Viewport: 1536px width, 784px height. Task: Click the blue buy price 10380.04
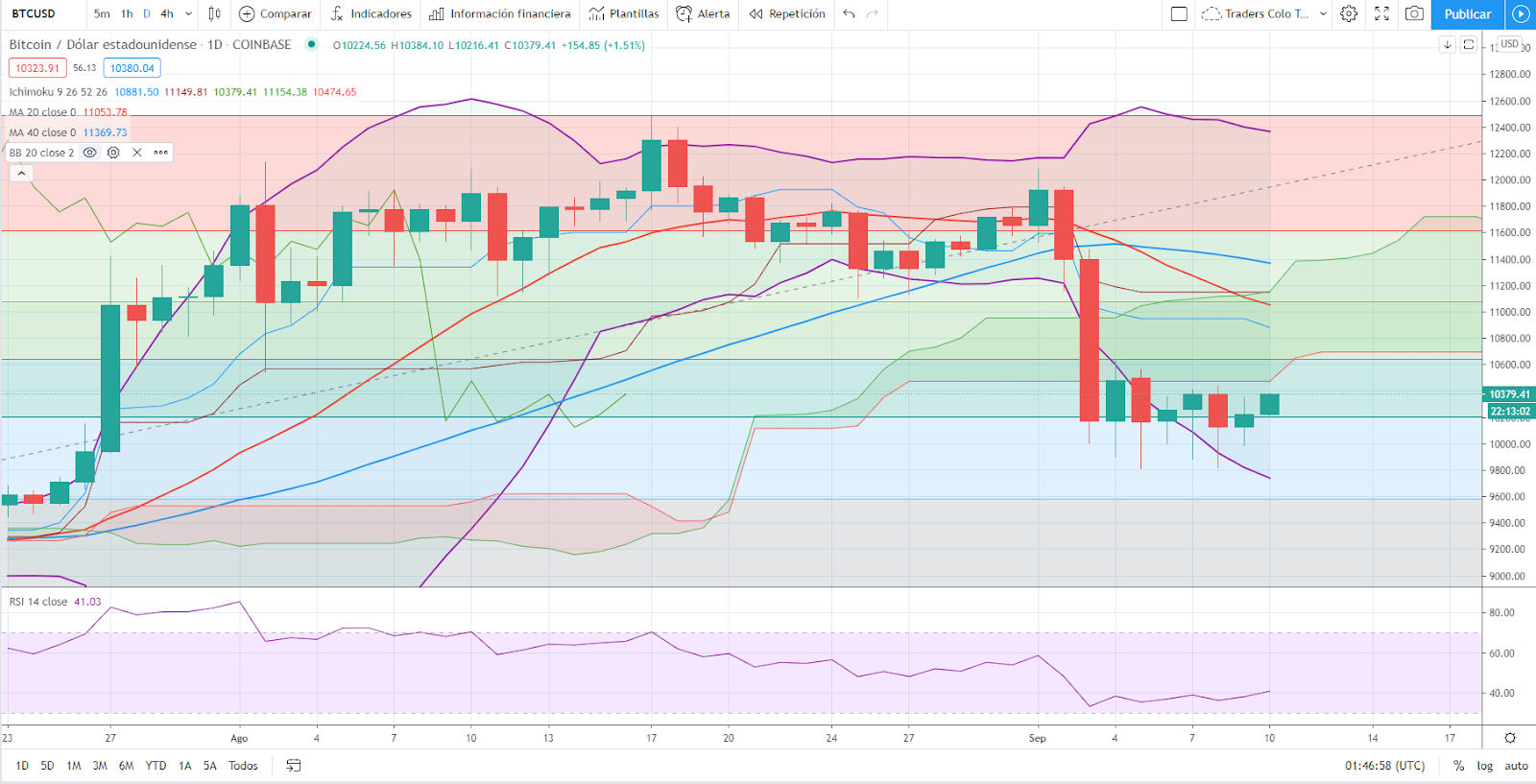[x=132, y=68]
